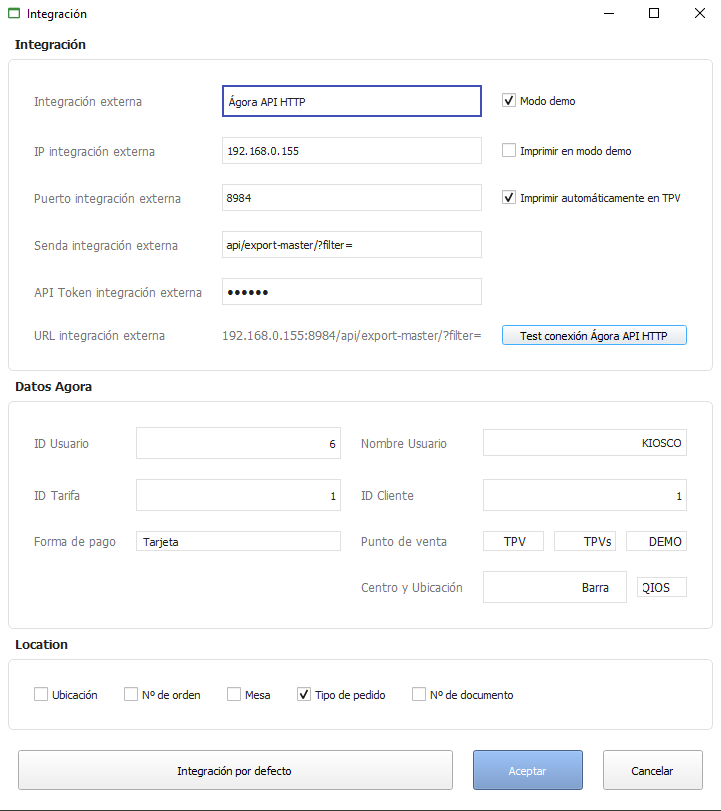Click the API Token password field
The image size is (721, 811).
click(x=352, y=292)
